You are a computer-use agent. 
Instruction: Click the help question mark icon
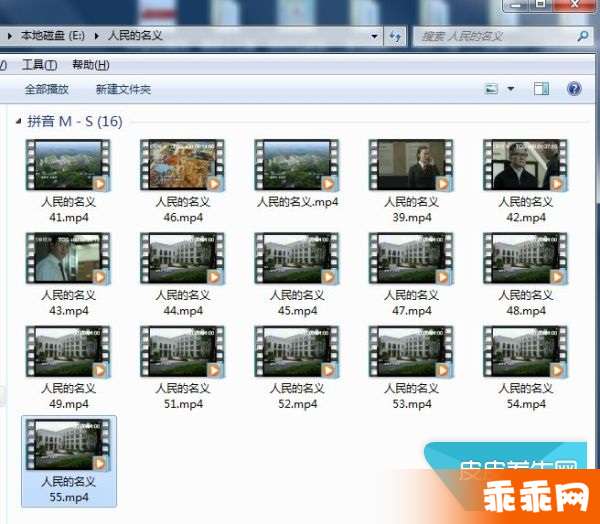pos(574,89)
